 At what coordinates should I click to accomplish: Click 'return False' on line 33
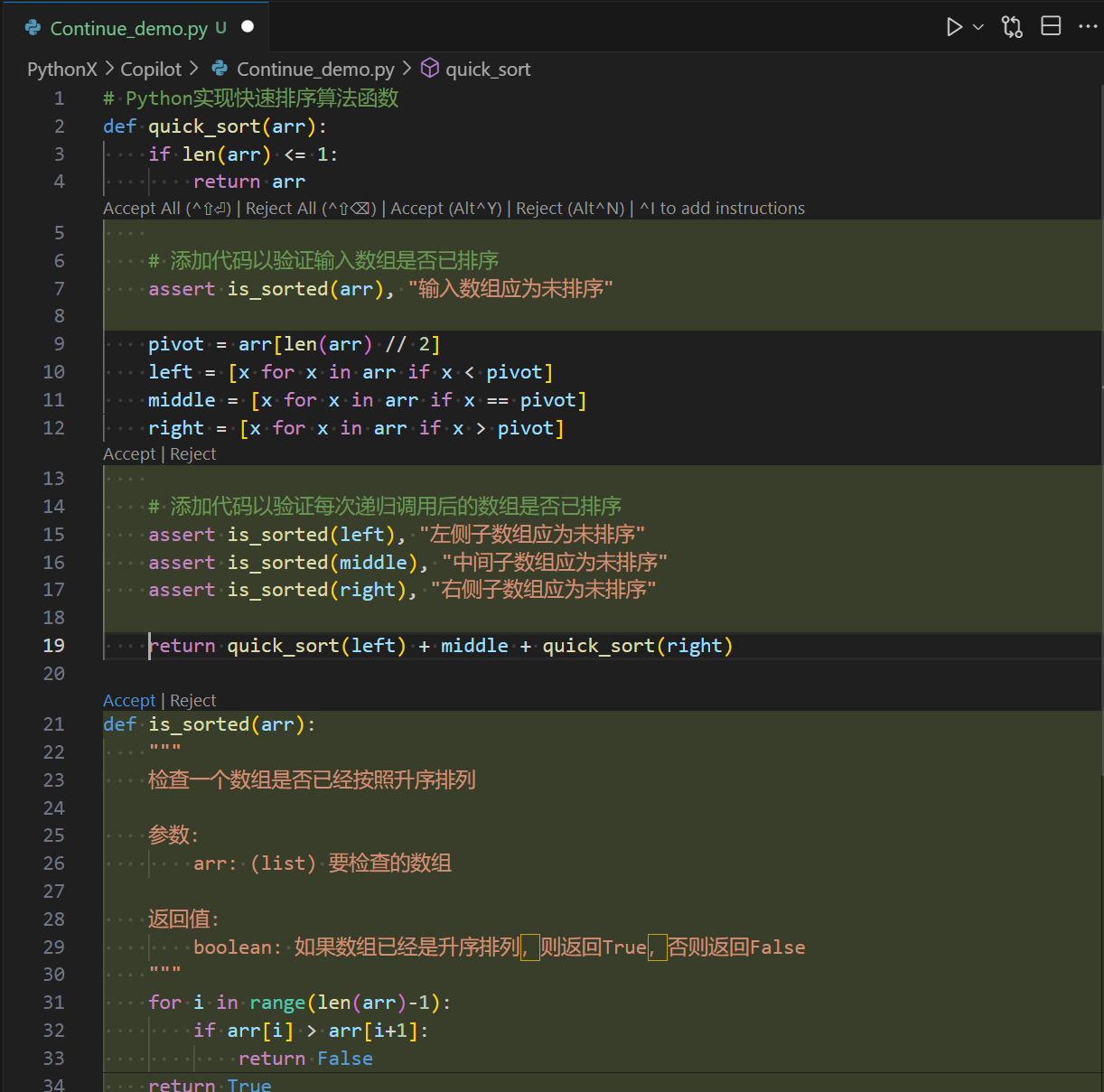click(x=305, y=1059)
